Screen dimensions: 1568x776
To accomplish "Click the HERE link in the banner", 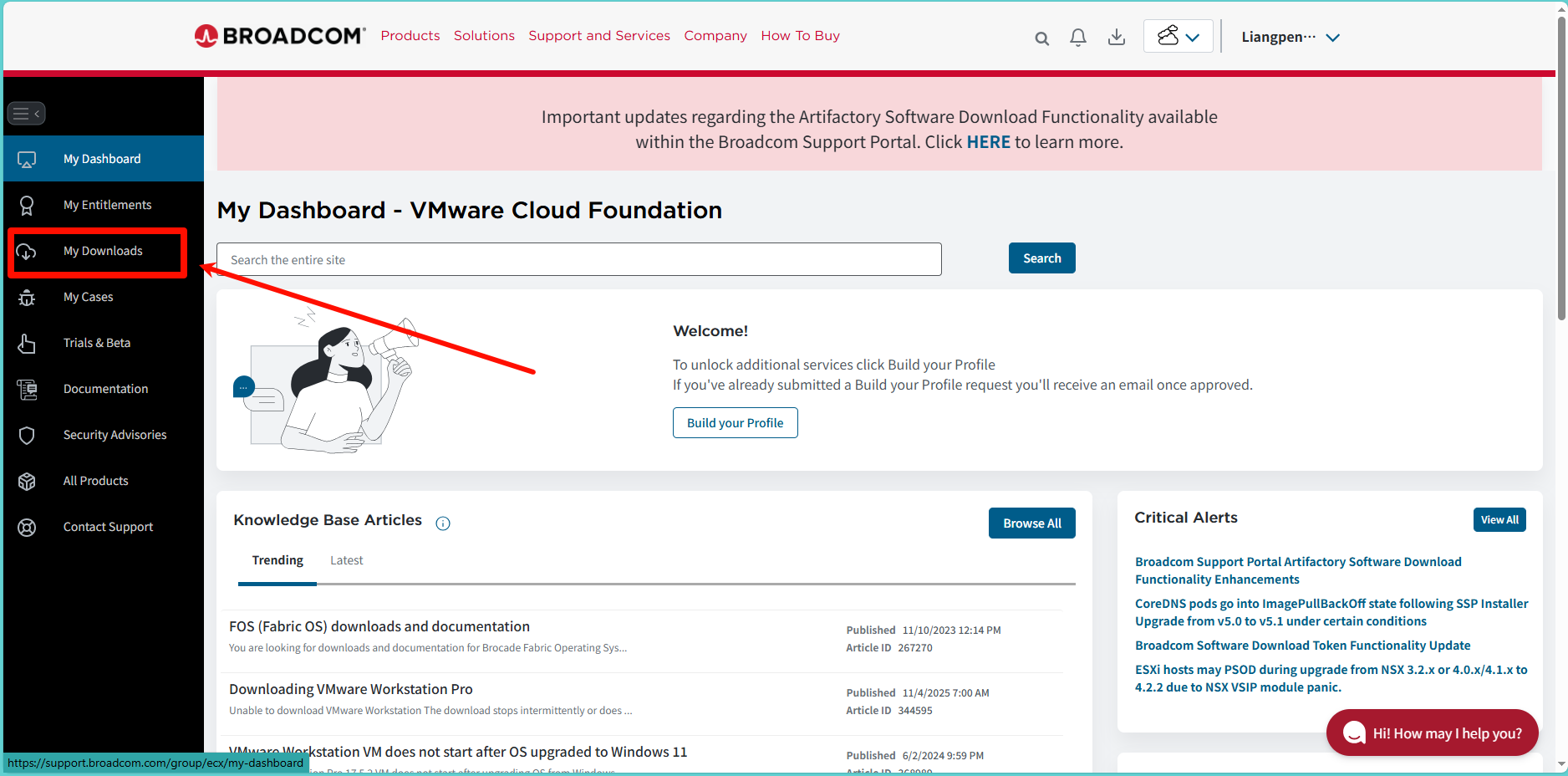I will (989, 142).
